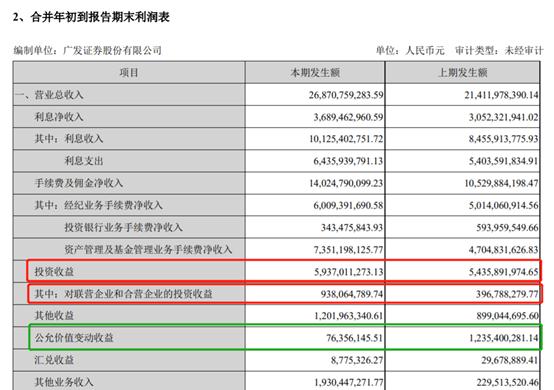Select the 营业总收入 row label
The image size is (554, 390).
(x=49, y=95)
